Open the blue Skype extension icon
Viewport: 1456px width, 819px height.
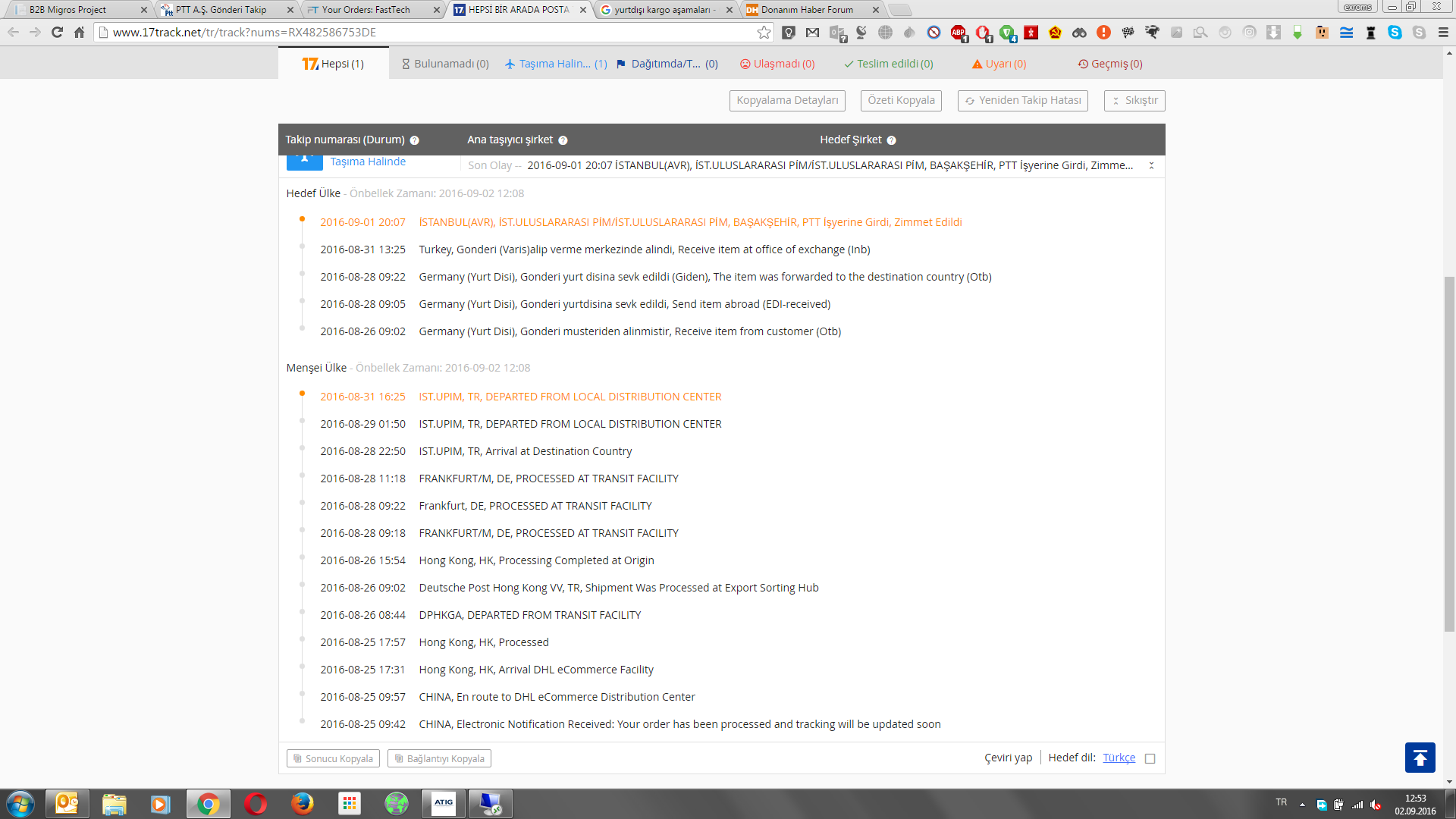click(x=1395, y=32)
